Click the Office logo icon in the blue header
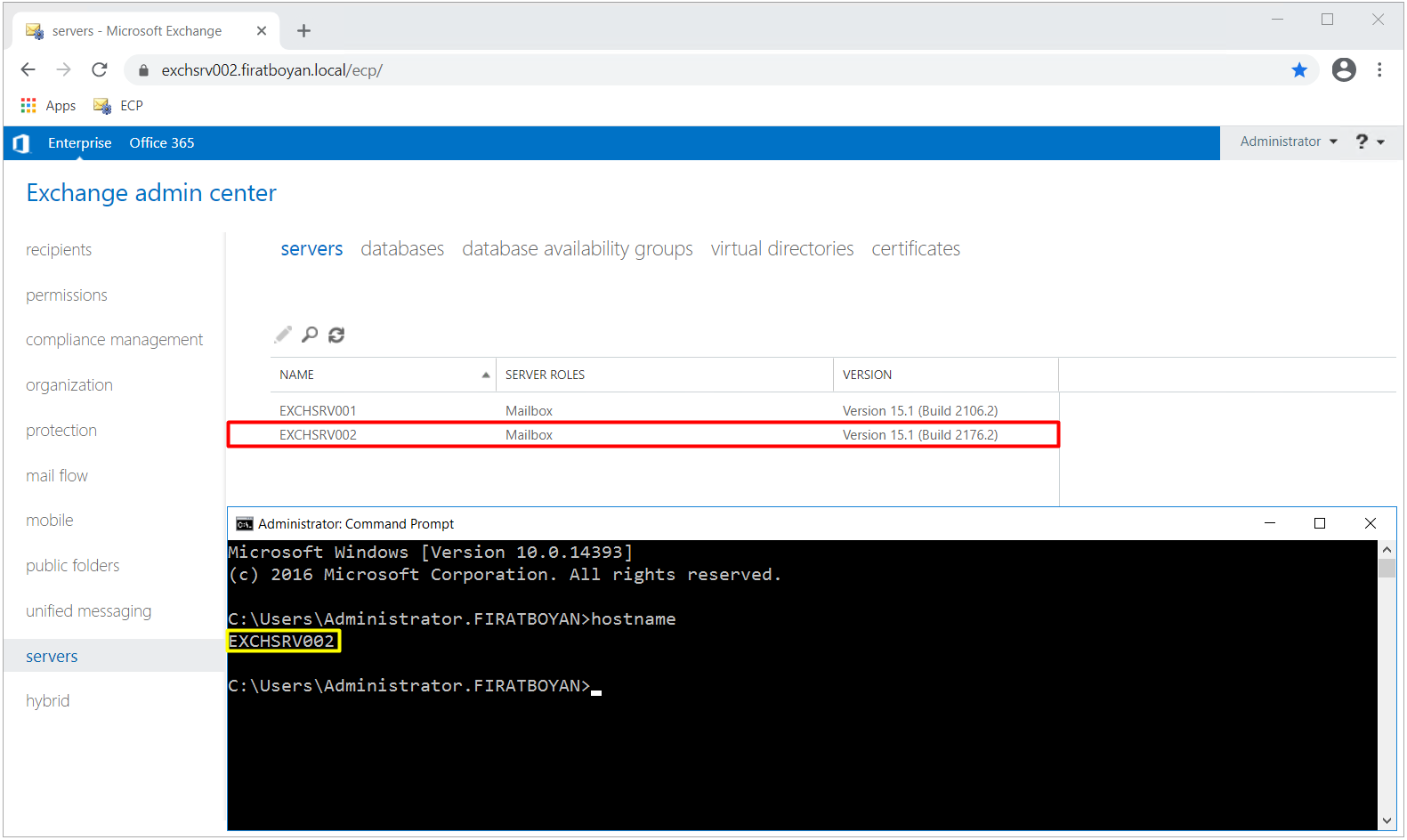Image resolution: width=1407 pixels, height=840 pixels. [21, 143]
